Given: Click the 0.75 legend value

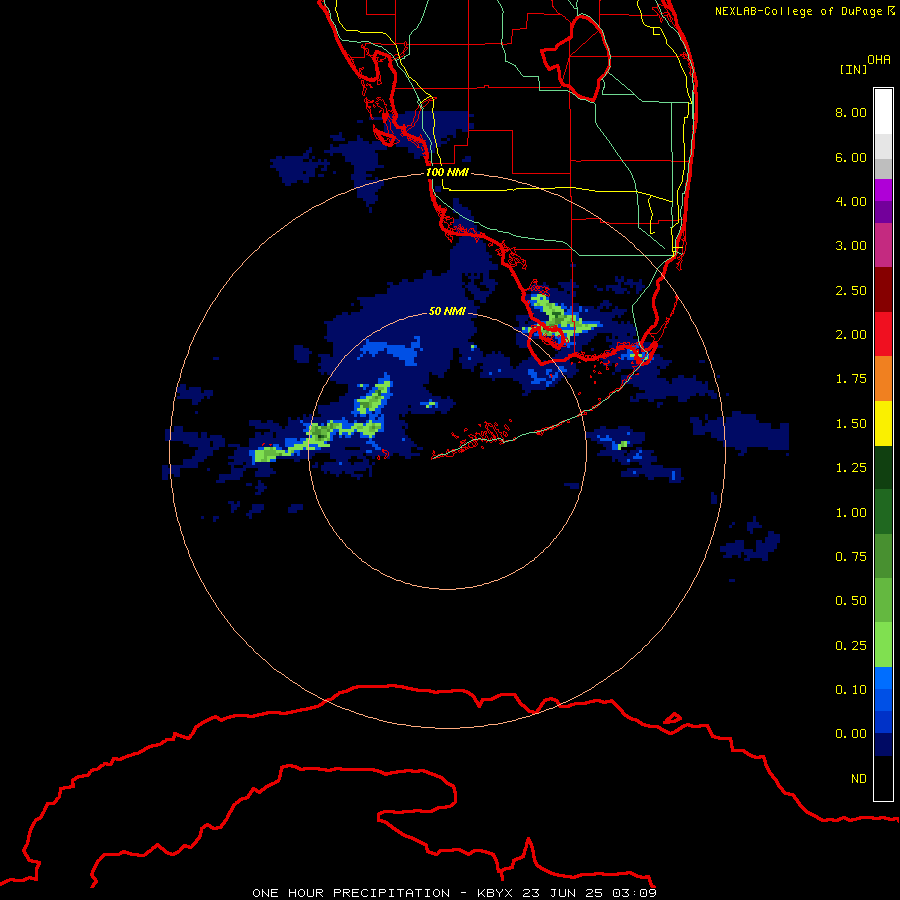Looking at the screenshot, I should [851, 557].
